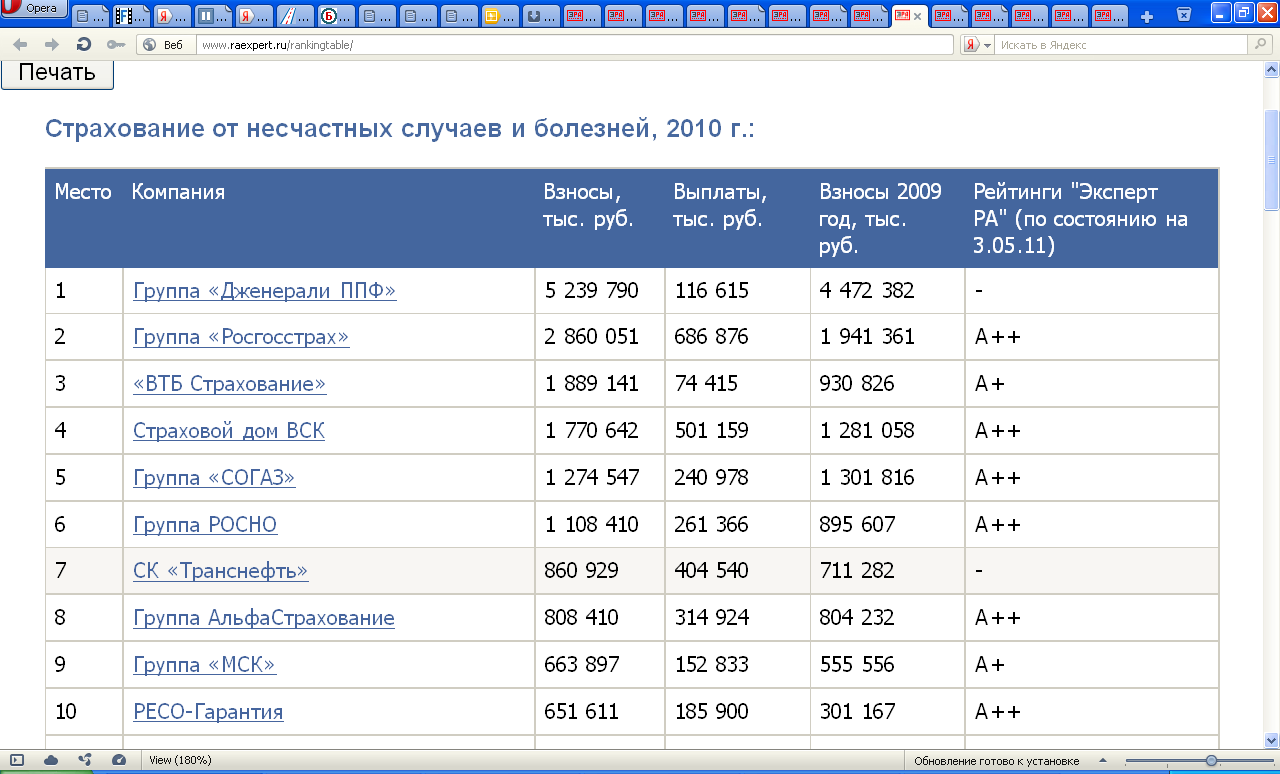Close the active tab with X
Screen dimensions: 1280x774
(918, 16)
